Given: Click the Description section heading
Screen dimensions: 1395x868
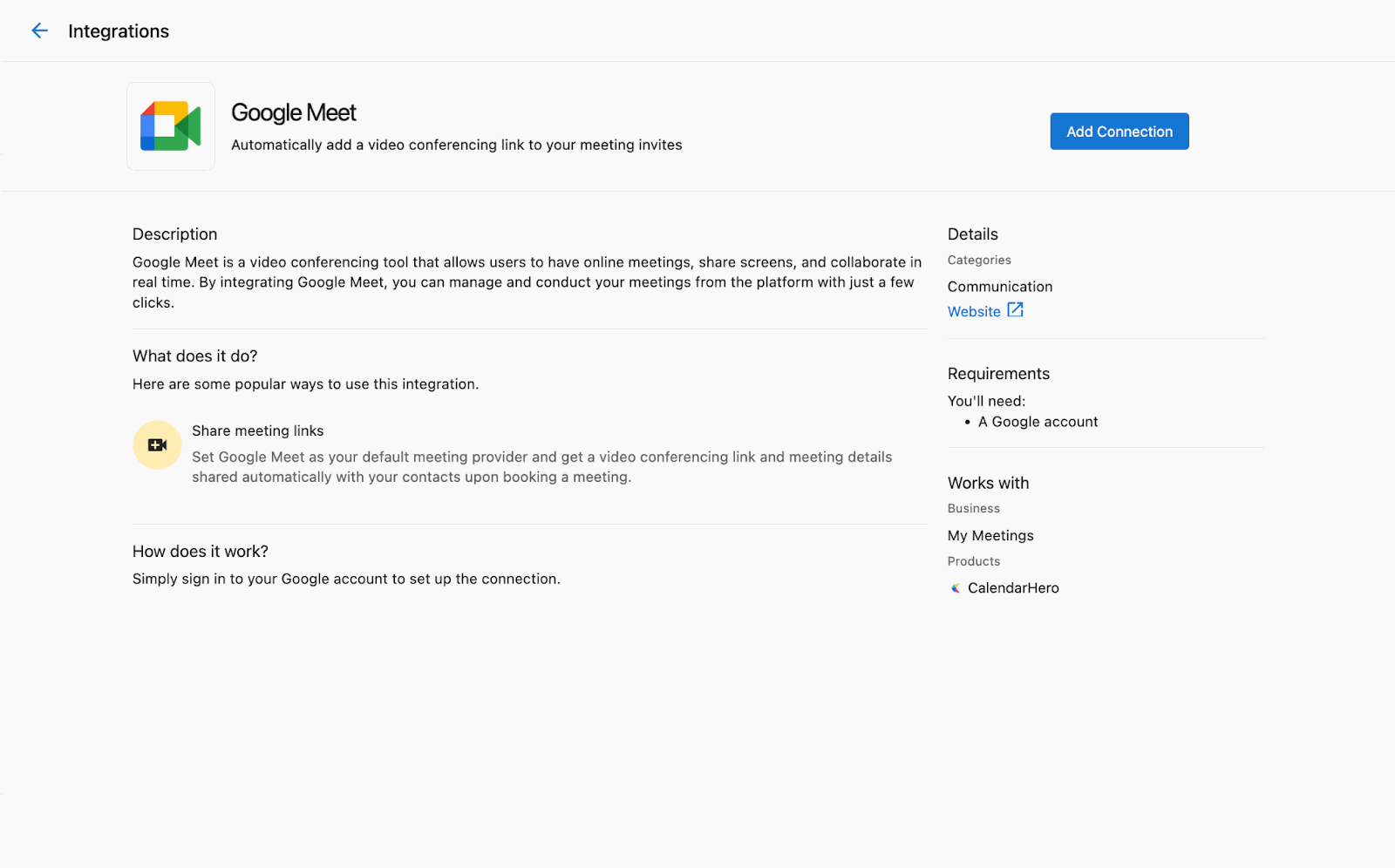Looking at the screenshot, I should 174,234.
